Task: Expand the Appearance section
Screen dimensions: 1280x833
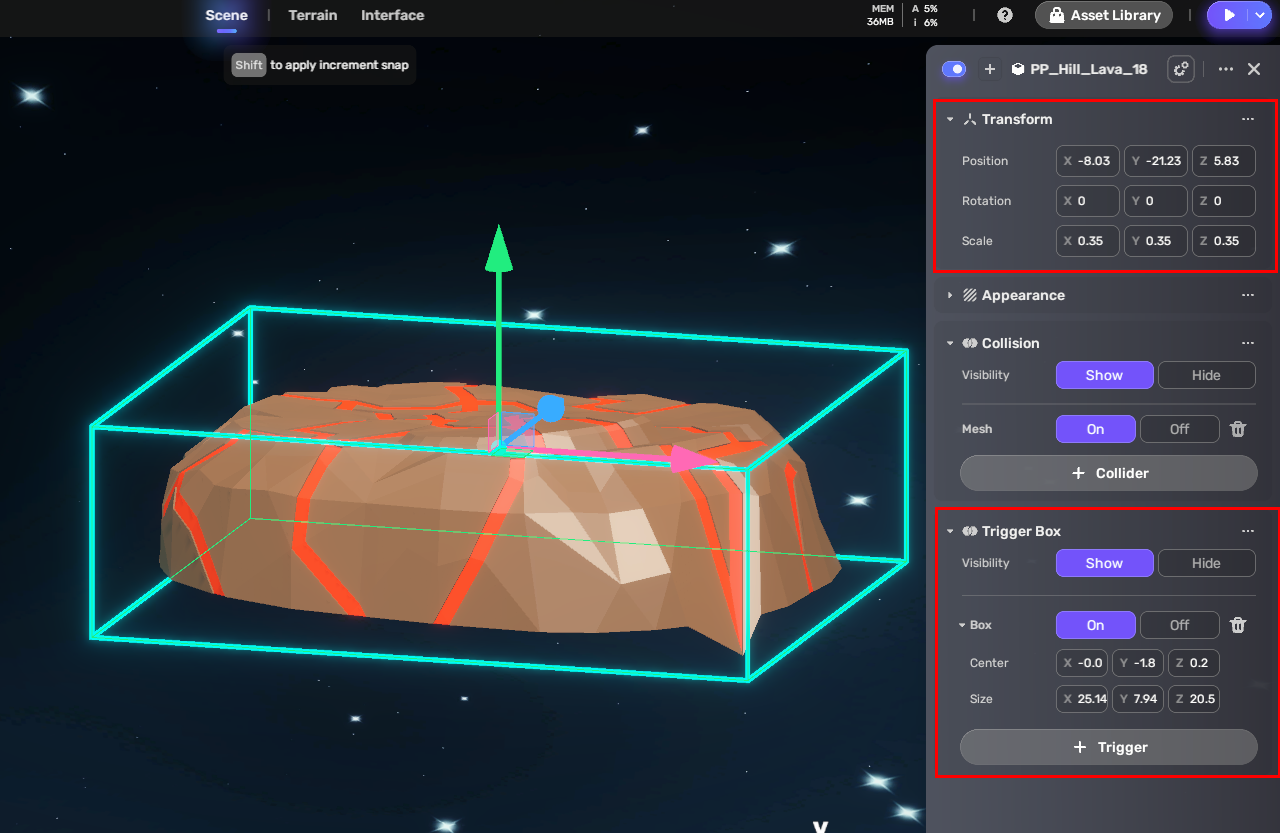Action: point(950,295)
